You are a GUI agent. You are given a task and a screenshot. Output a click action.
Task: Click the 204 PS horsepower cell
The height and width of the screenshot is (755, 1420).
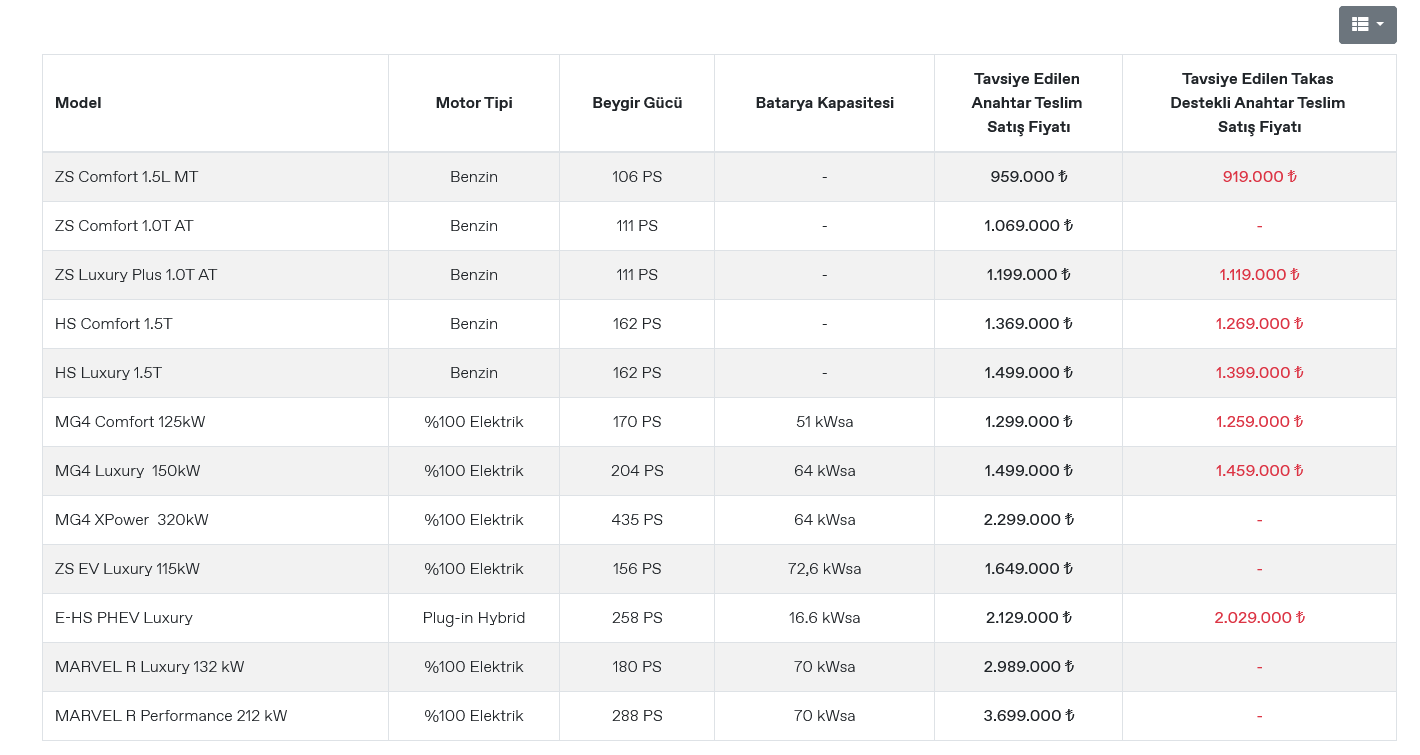pos(637,471)
